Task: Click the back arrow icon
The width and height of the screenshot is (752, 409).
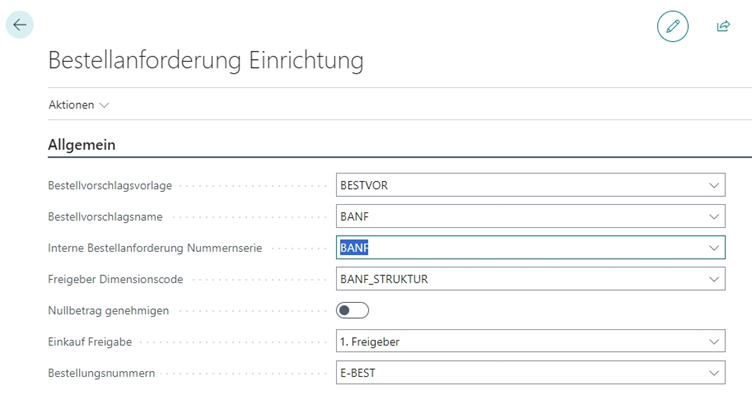Action: [x=20, y=25]
